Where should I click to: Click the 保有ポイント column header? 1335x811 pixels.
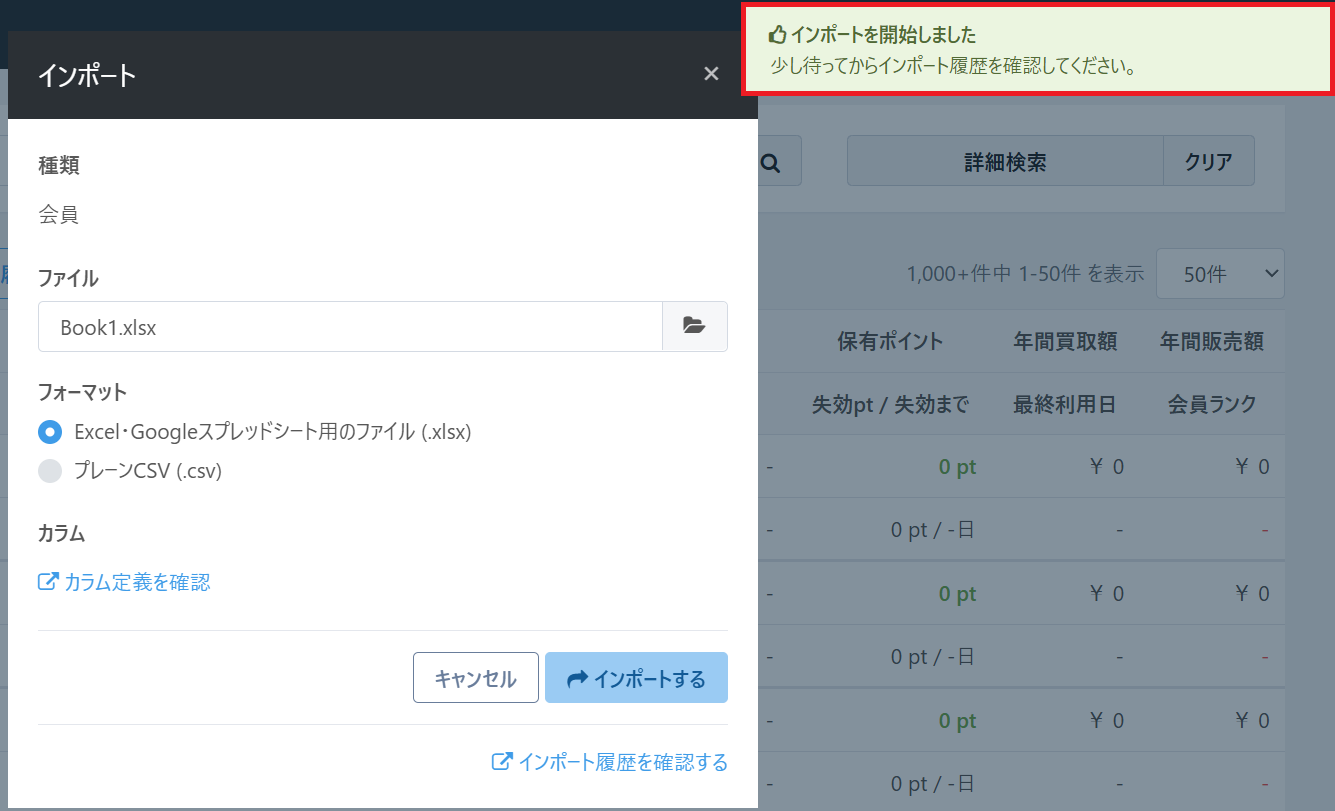tap(890, 341)
